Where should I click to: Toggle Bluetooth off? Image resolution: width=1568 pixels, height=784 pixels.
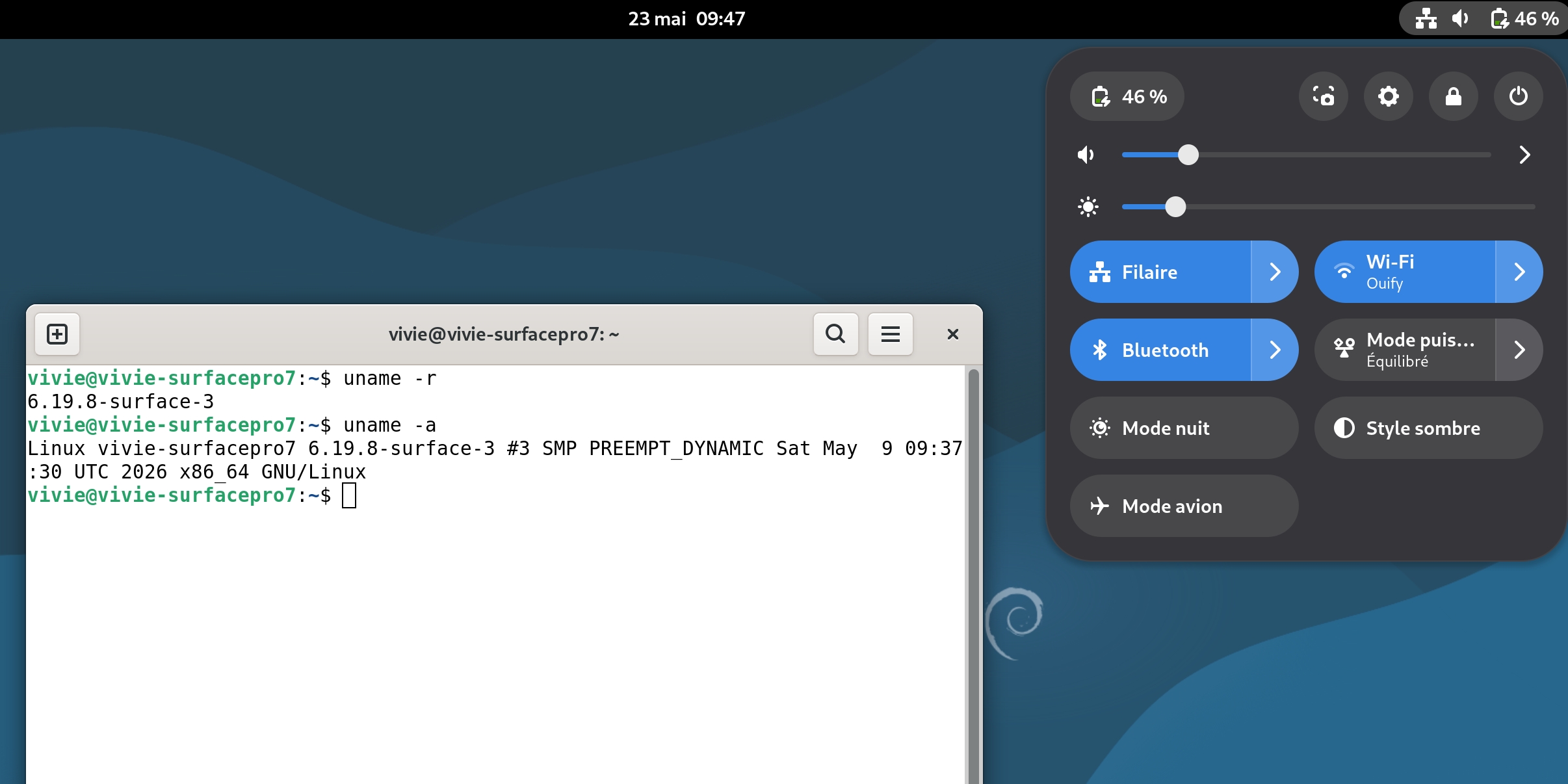[x=1160, y=350]
